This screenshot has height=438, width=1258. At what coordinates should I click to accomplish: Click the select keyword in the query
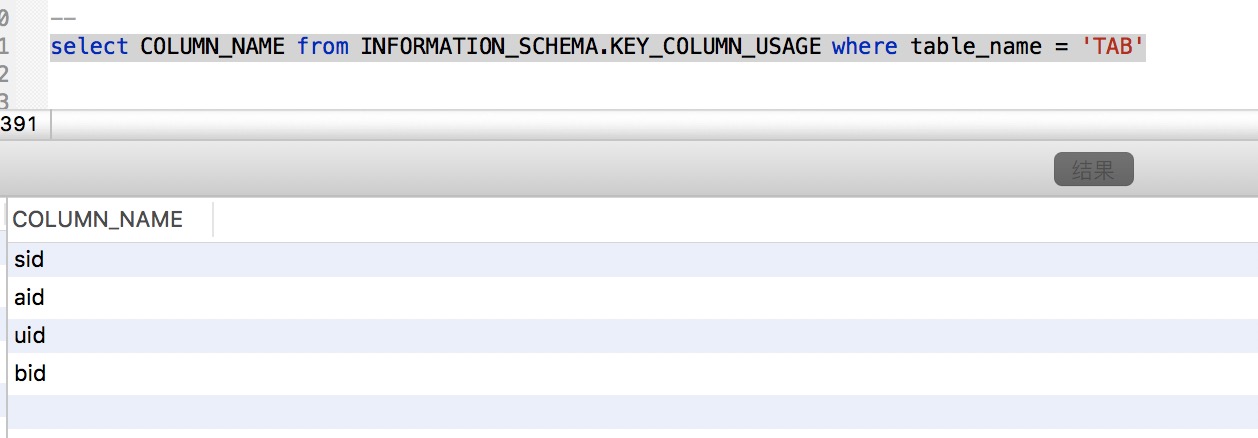click(x=89, y=46)
